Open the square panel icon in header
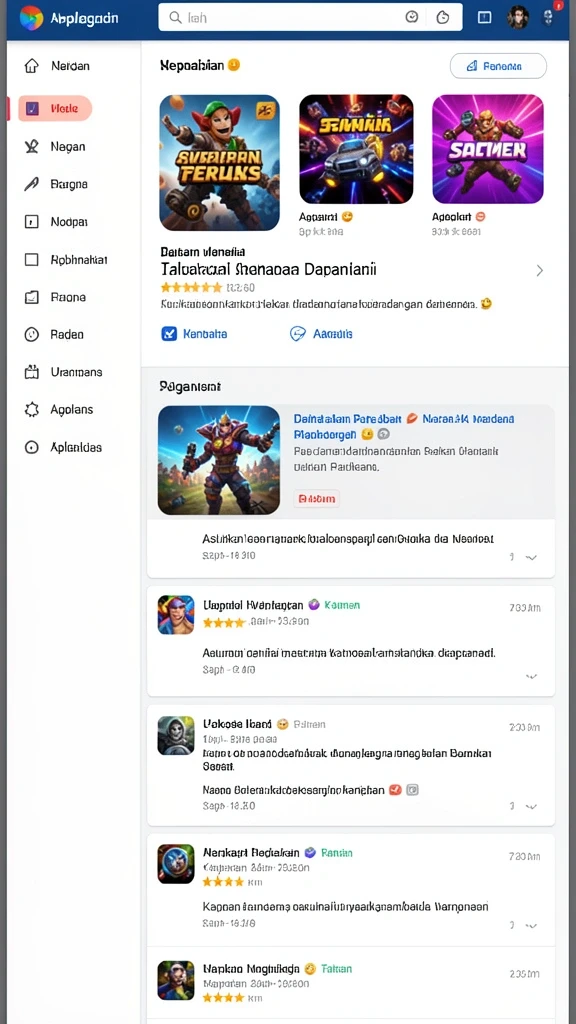Viewport: 576px width, 1024px height. 485,18
